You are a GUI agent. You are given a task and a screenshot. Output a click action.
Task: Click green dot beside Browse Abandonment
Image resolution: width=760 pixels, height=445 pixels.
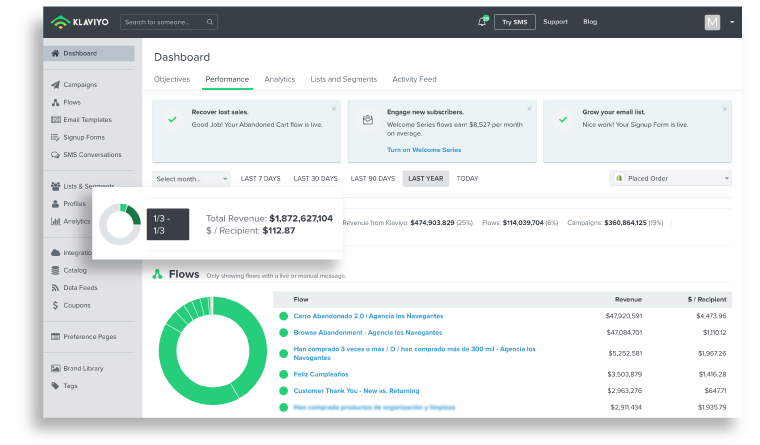[284, 333]
